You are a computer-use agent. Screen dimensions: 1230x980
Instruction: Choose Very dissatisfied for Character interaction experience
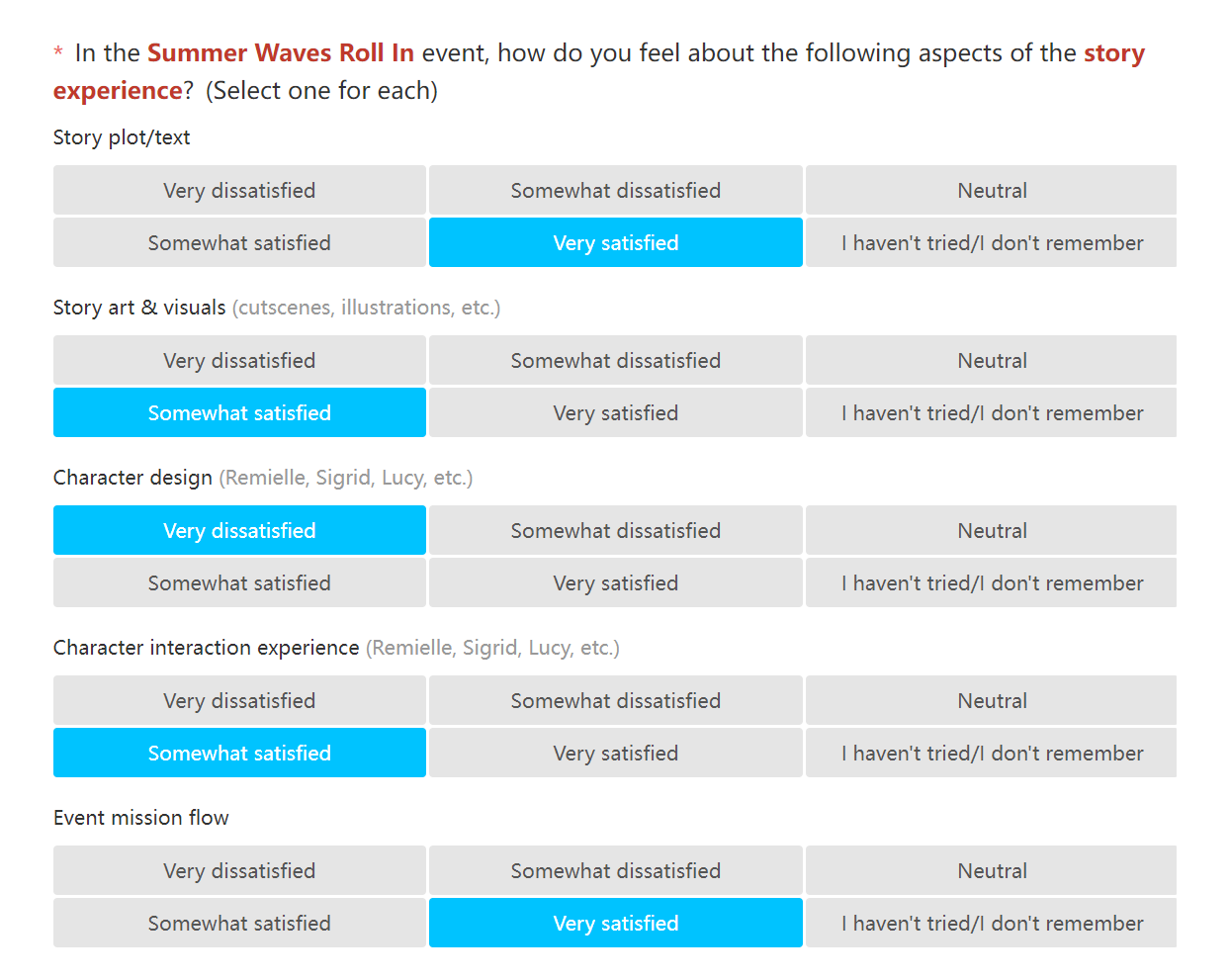[x=239, y=700]
